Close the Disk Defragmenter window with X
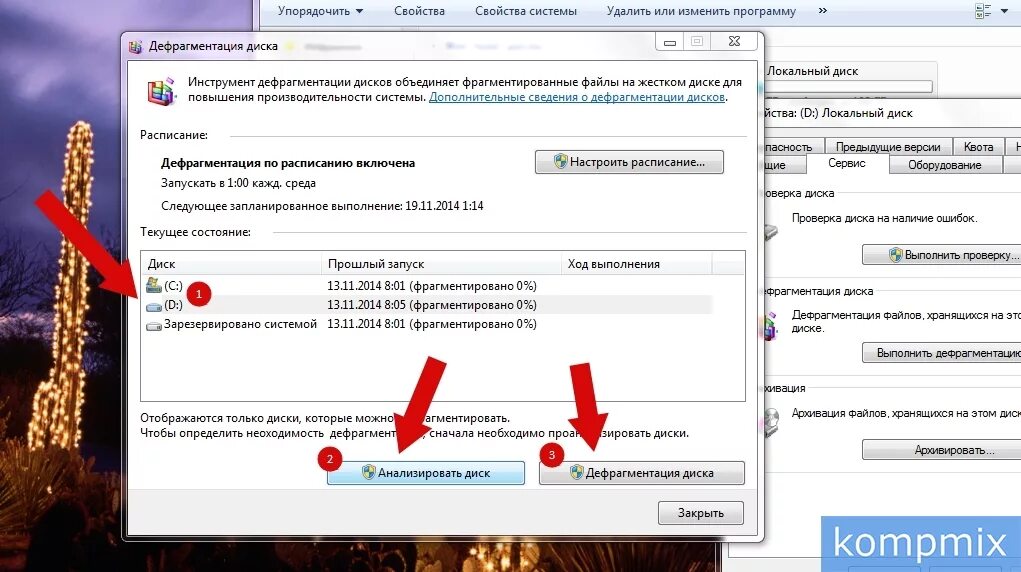The width and height of the screenshot is (1021, 572). (x=734, y=41)
